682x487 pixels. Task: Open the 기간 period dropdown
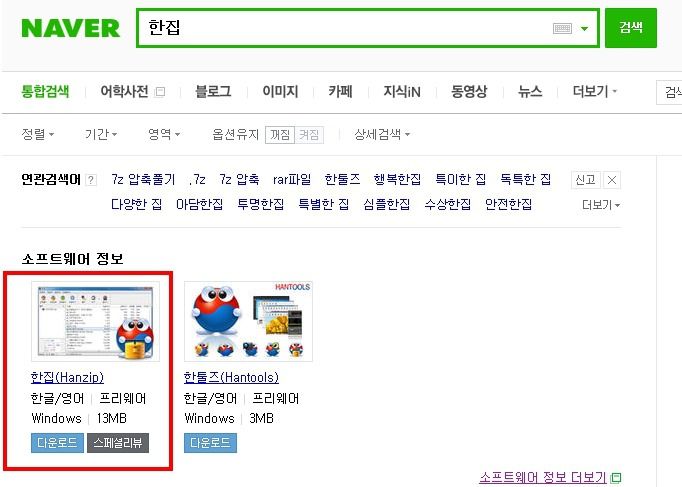[101, 134]
